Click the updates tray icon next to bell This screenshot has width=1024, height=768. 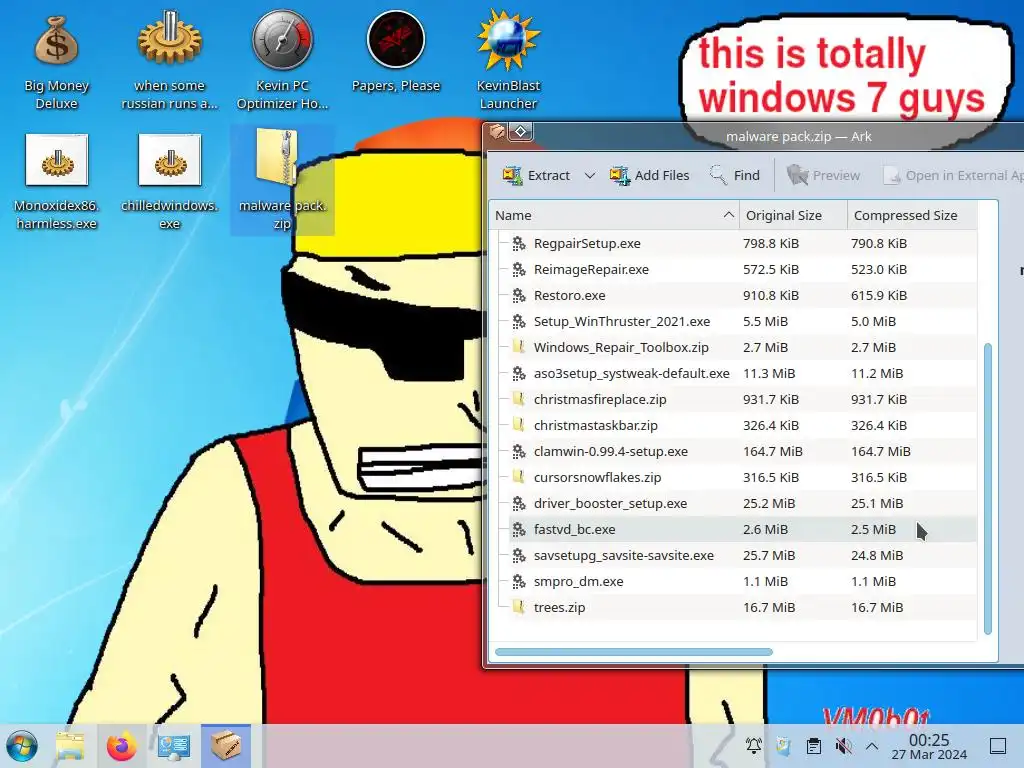783,745
